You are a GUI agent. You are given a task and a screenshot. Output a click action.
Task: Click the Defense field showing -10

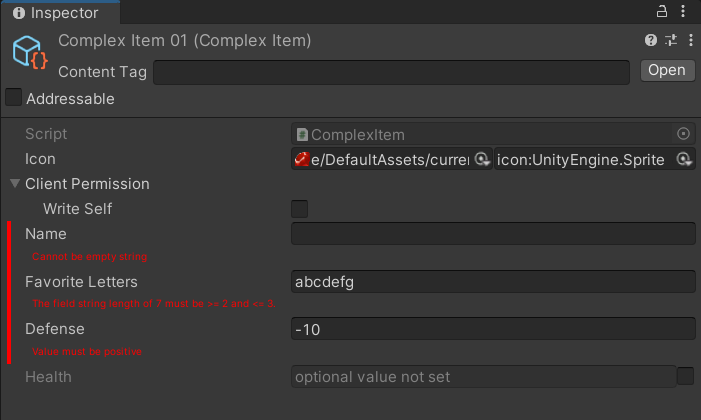click(492, 329)
